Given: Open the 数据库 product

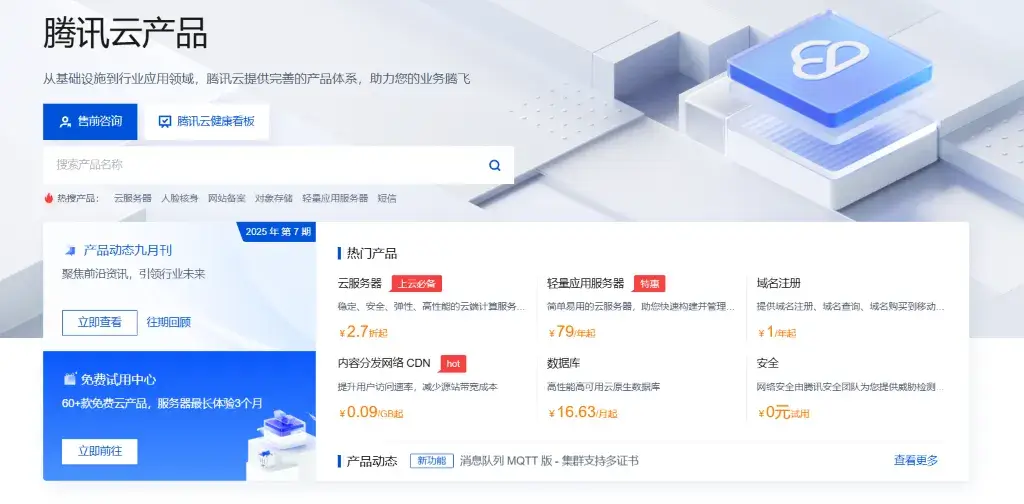Looking at the screenshot, I should coord(564,363).
